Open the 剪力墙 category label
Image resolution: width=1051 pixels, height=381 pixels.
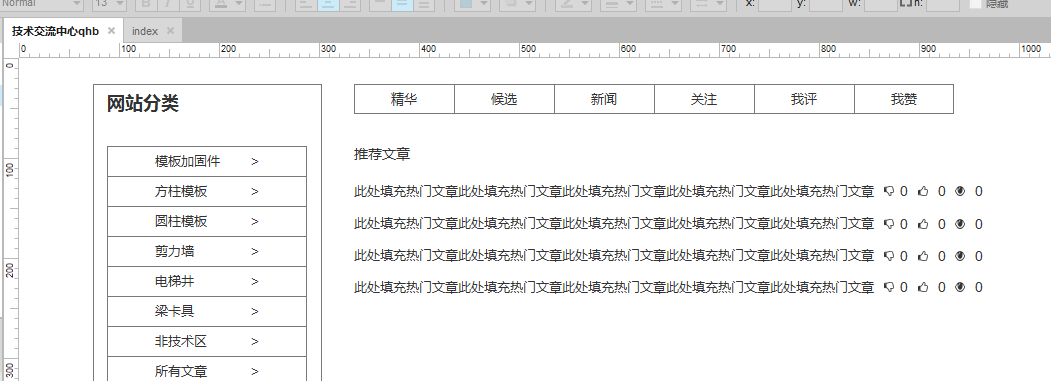[174, 252]
